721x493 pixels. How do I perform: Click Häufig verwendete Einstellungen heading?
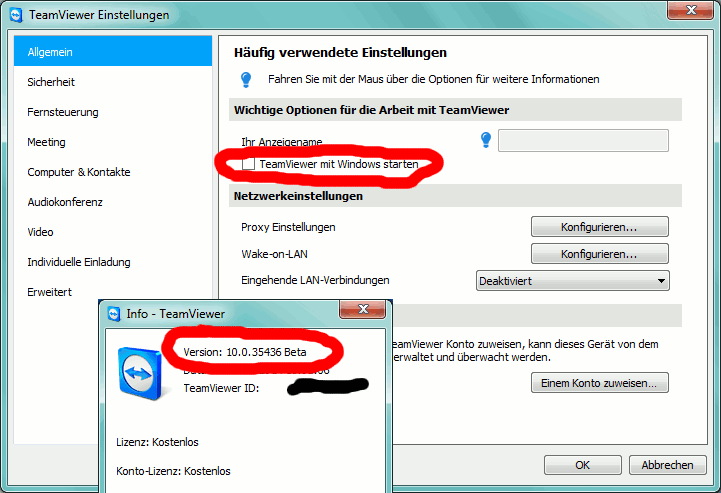[340, 52]
